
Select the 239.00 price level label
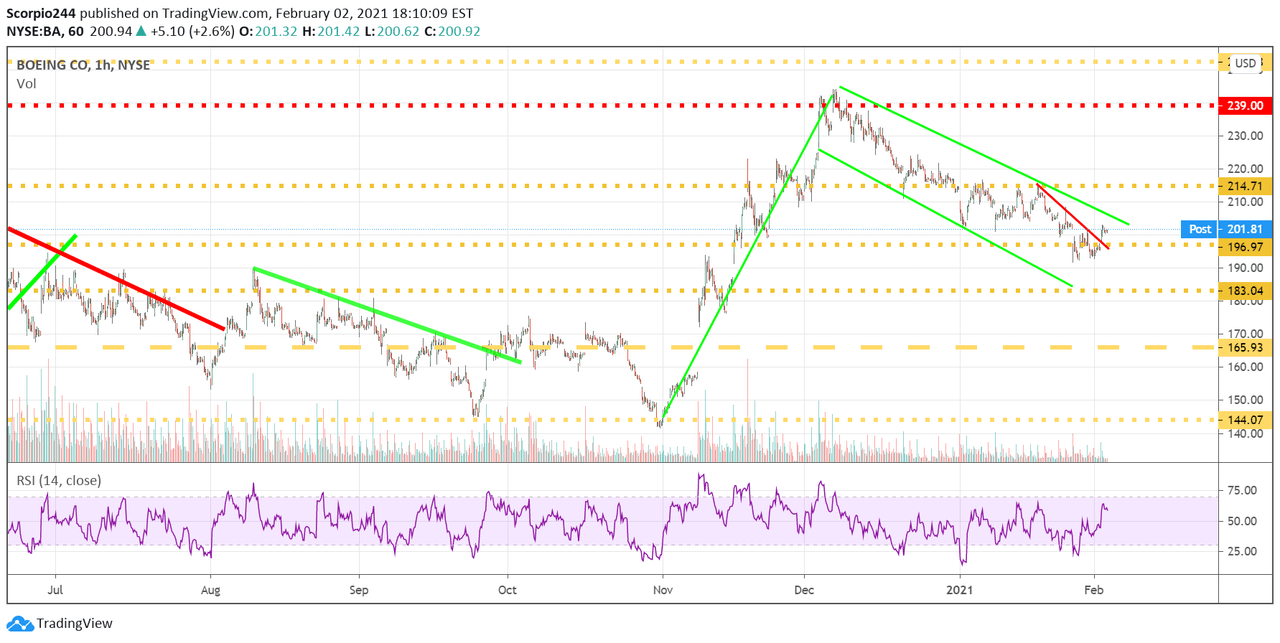(1244, 105)
